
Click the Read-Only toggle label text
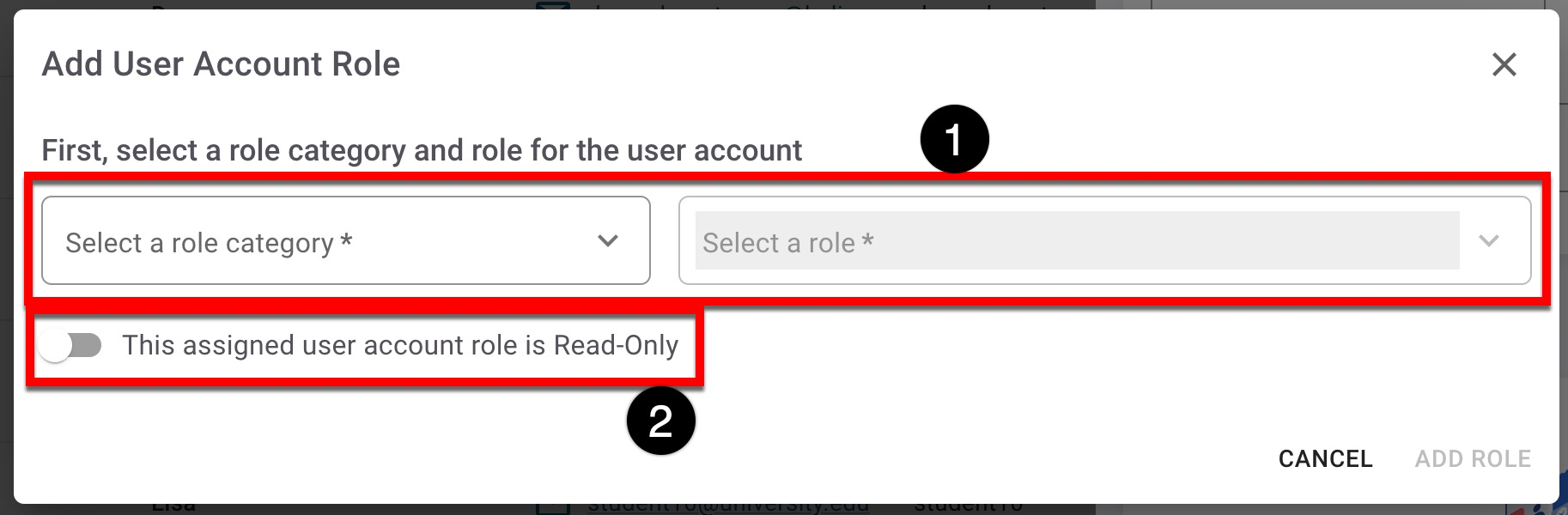tap(400, 345)
